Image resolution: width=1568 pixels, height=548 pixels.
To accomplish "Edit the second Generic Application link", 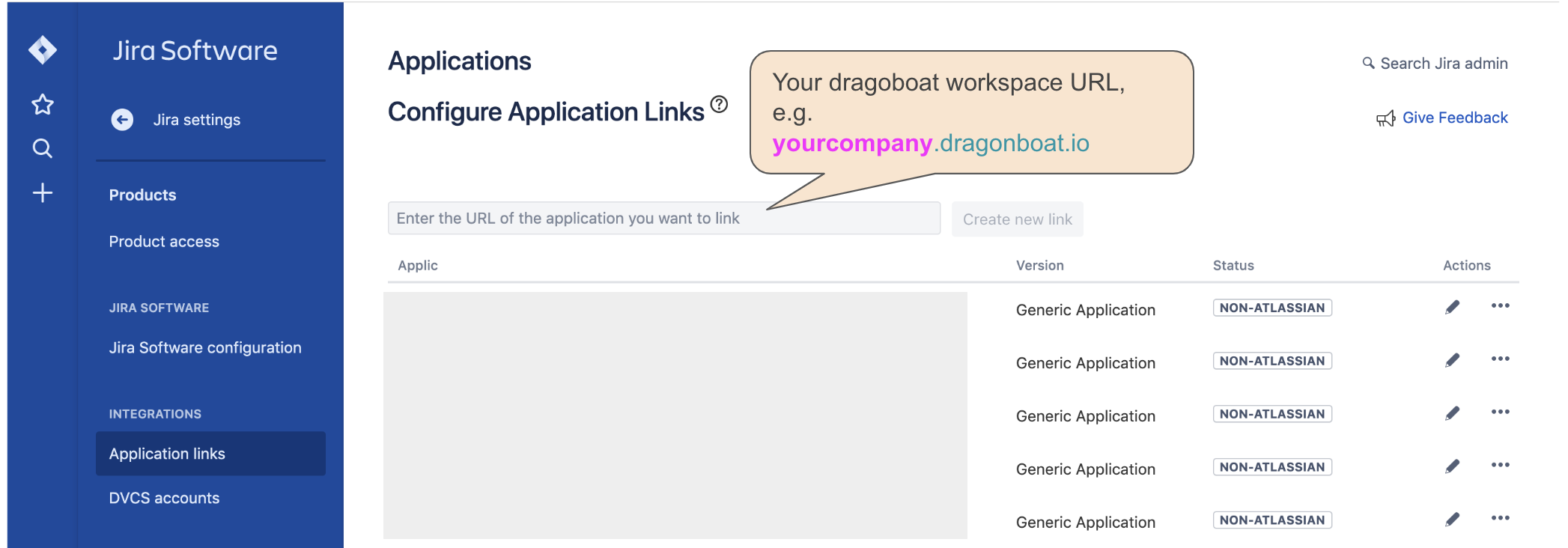I will [1452, 360].
